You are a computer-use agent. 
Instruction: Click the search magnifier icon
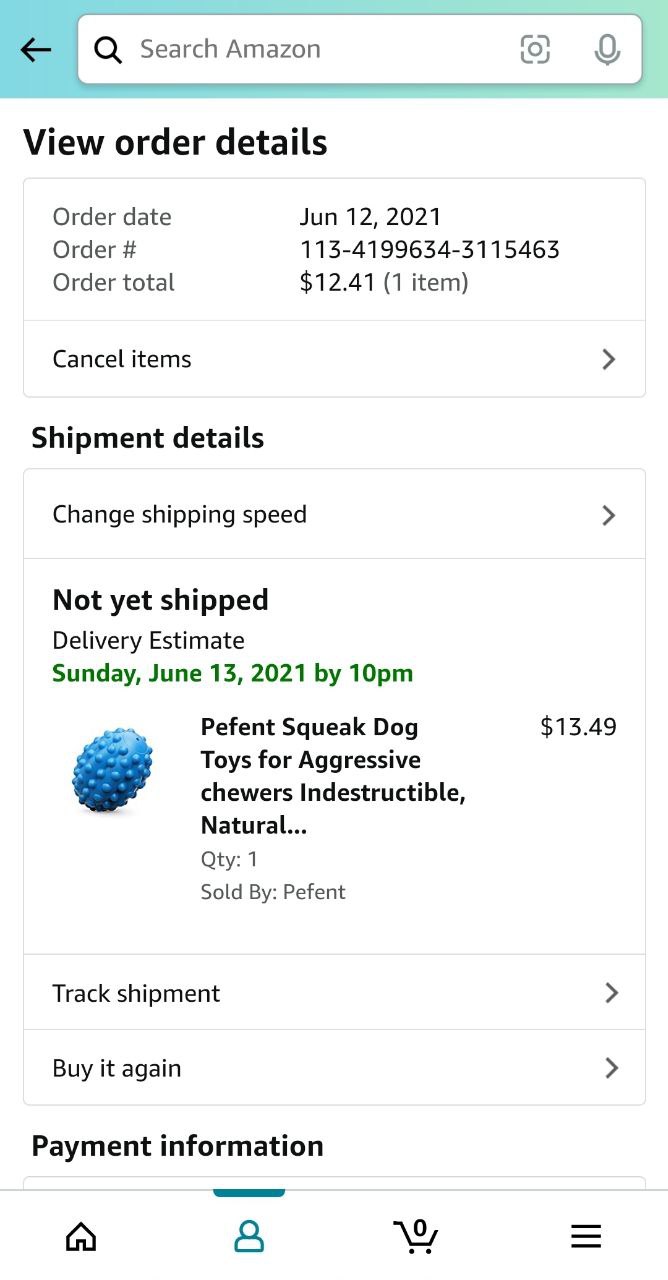[108, 49]
